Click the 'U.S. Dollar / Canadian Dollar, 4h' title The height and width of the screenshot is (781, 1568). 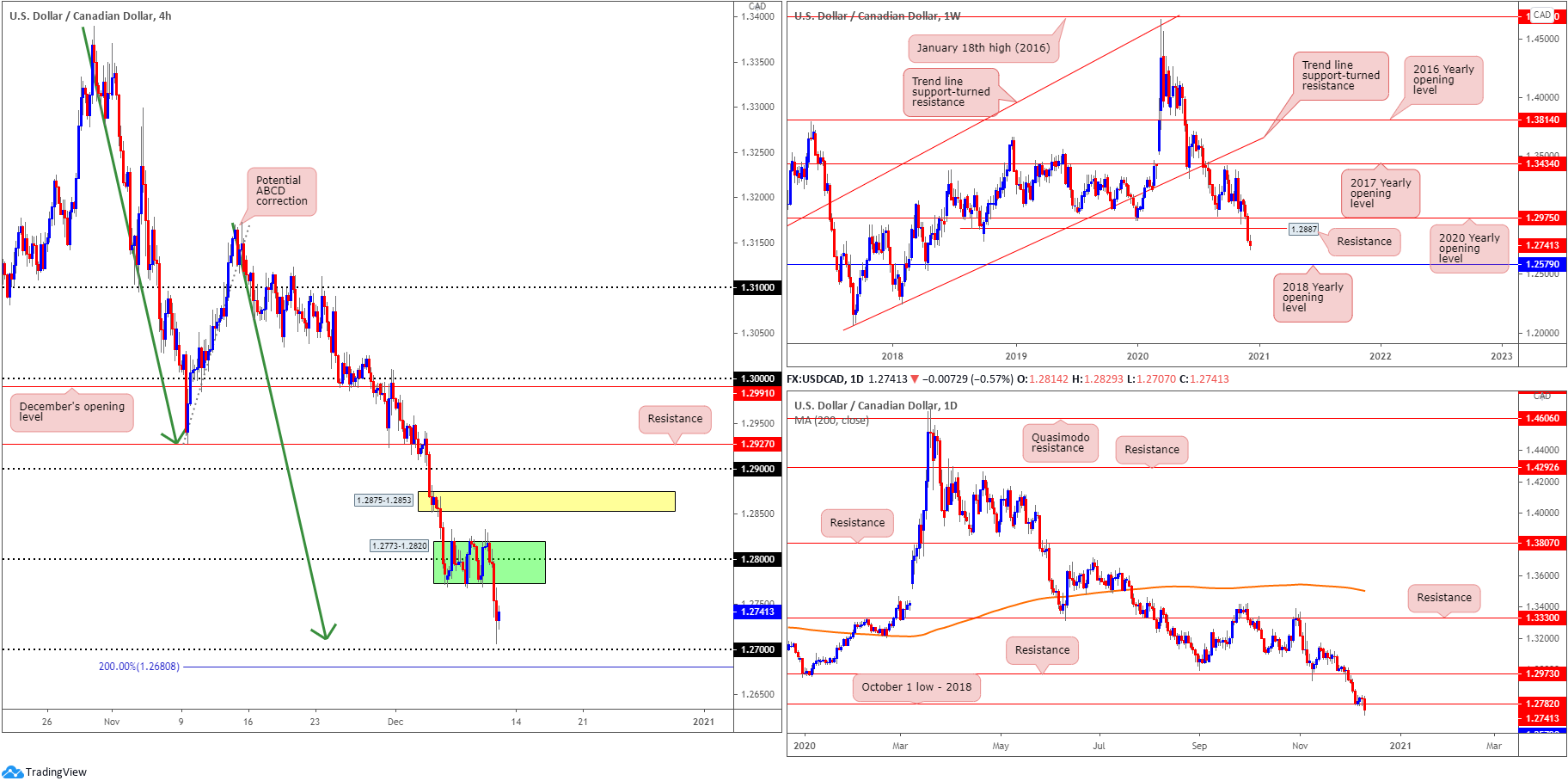coord(90,15)
